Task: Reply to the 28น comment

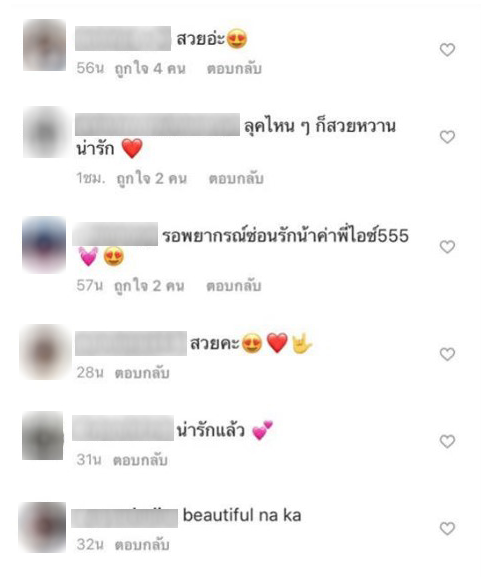Action: click(x=142, y=373)
